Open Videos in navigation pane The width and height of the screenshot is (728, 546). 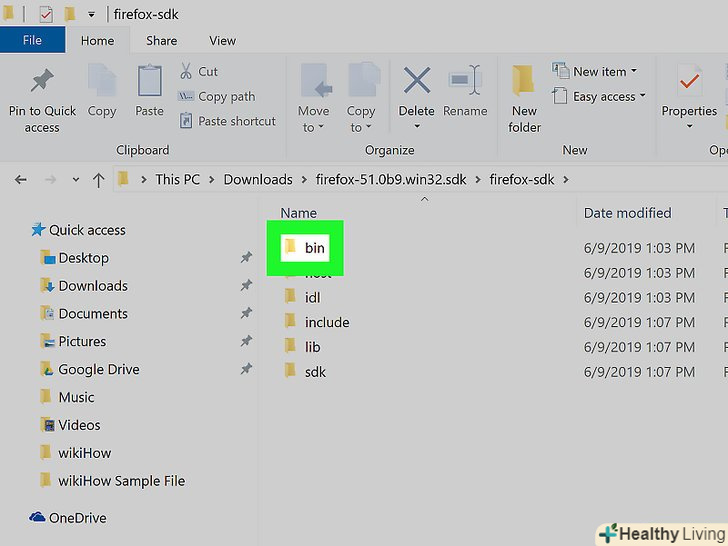click(x=70, y=425)
